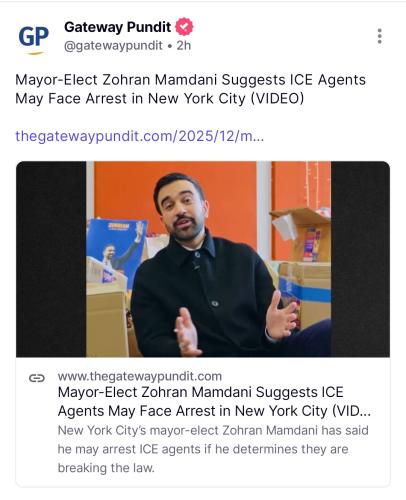The width and height of the screenshot is (406, 500).
Task: Click the 2h post timestamp
Action: click(x=184, y=46)
